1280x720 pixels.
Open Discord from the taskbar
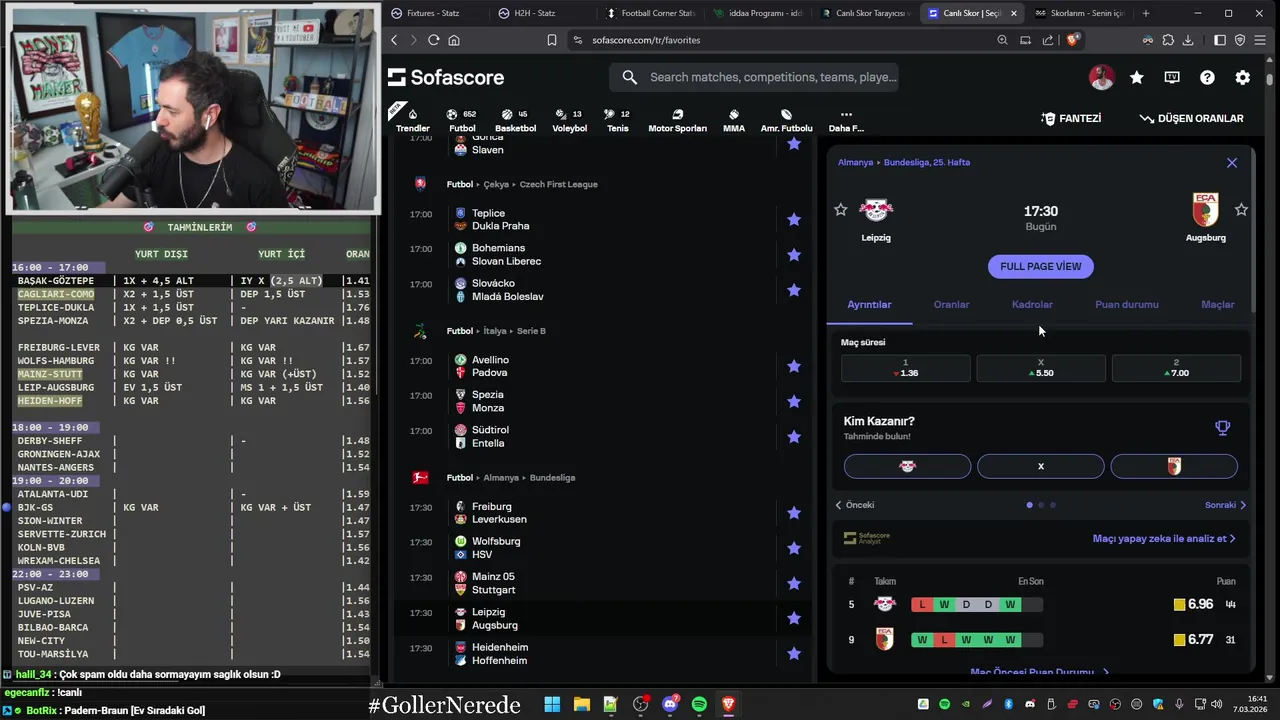pyautogui.click(x=670, y=705)
